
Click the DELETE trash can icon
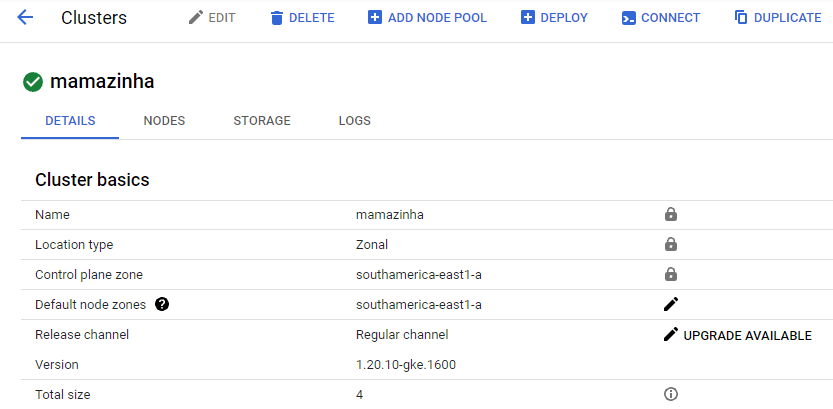point(276,18)
